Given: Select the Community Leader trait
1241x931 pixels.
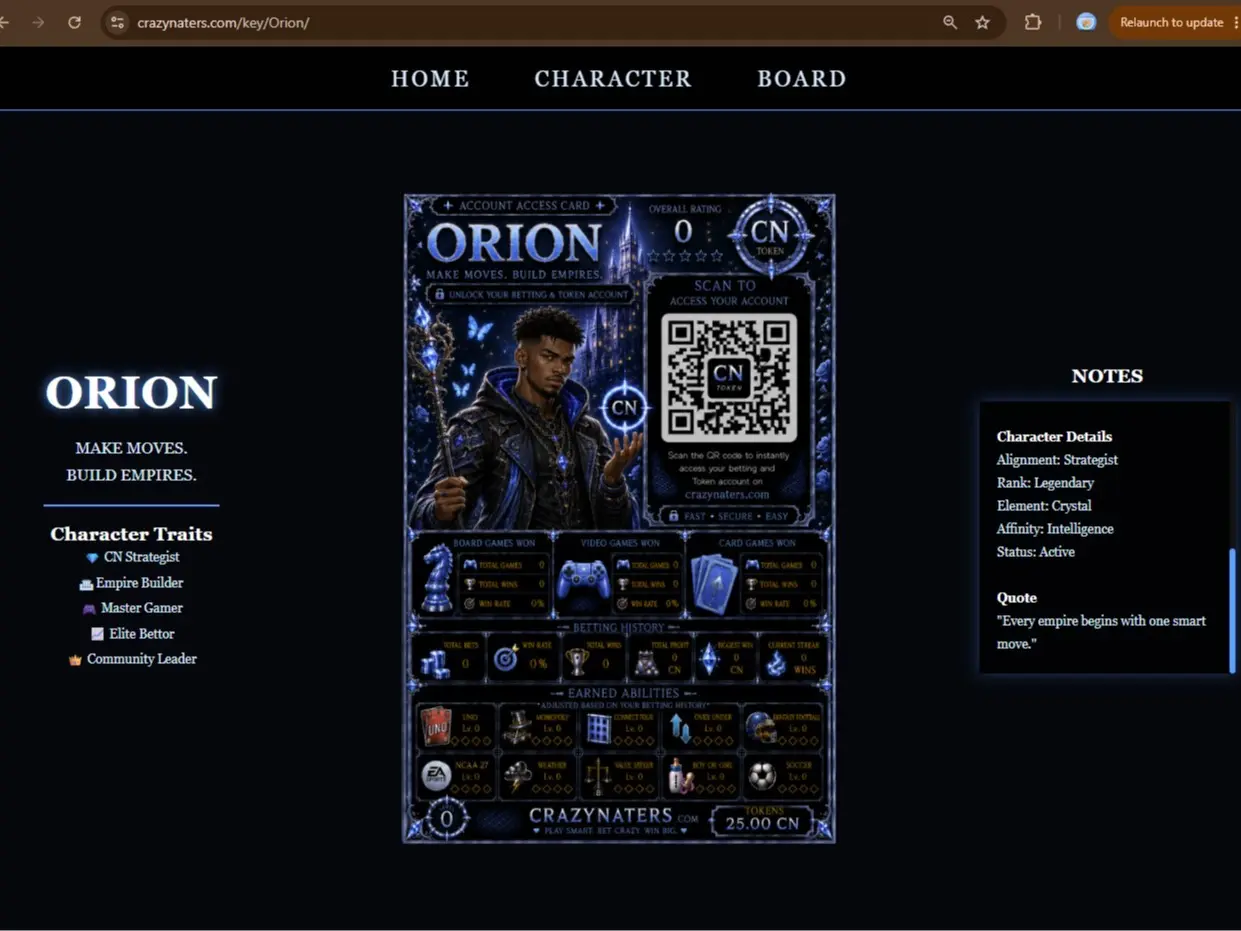Looking at the screenshot, I should (x=142, y=659).
